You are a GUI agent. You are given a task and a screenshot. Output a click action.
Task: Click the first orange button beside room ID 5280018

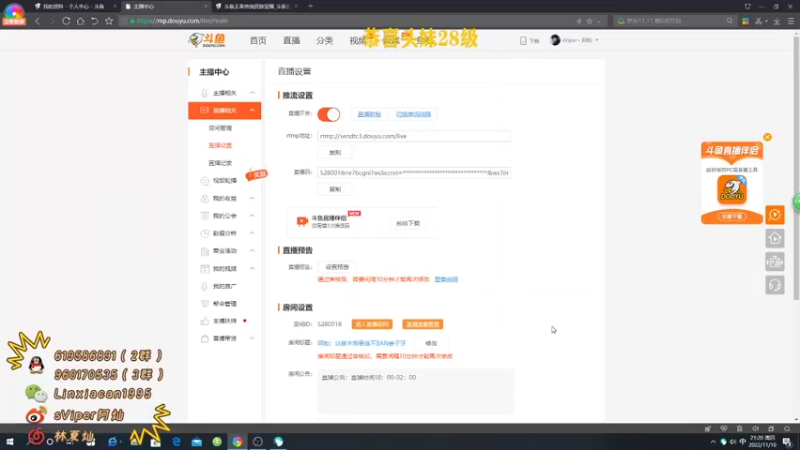[x=372, y=324]
